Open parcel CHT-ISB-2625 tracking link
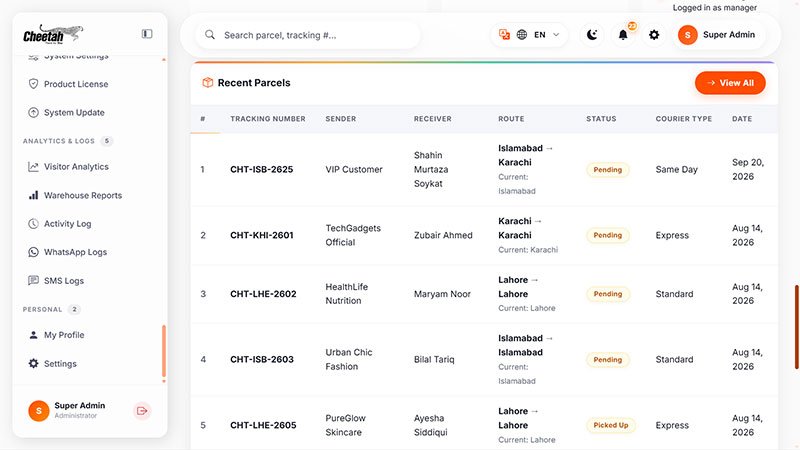 (261, 169)
